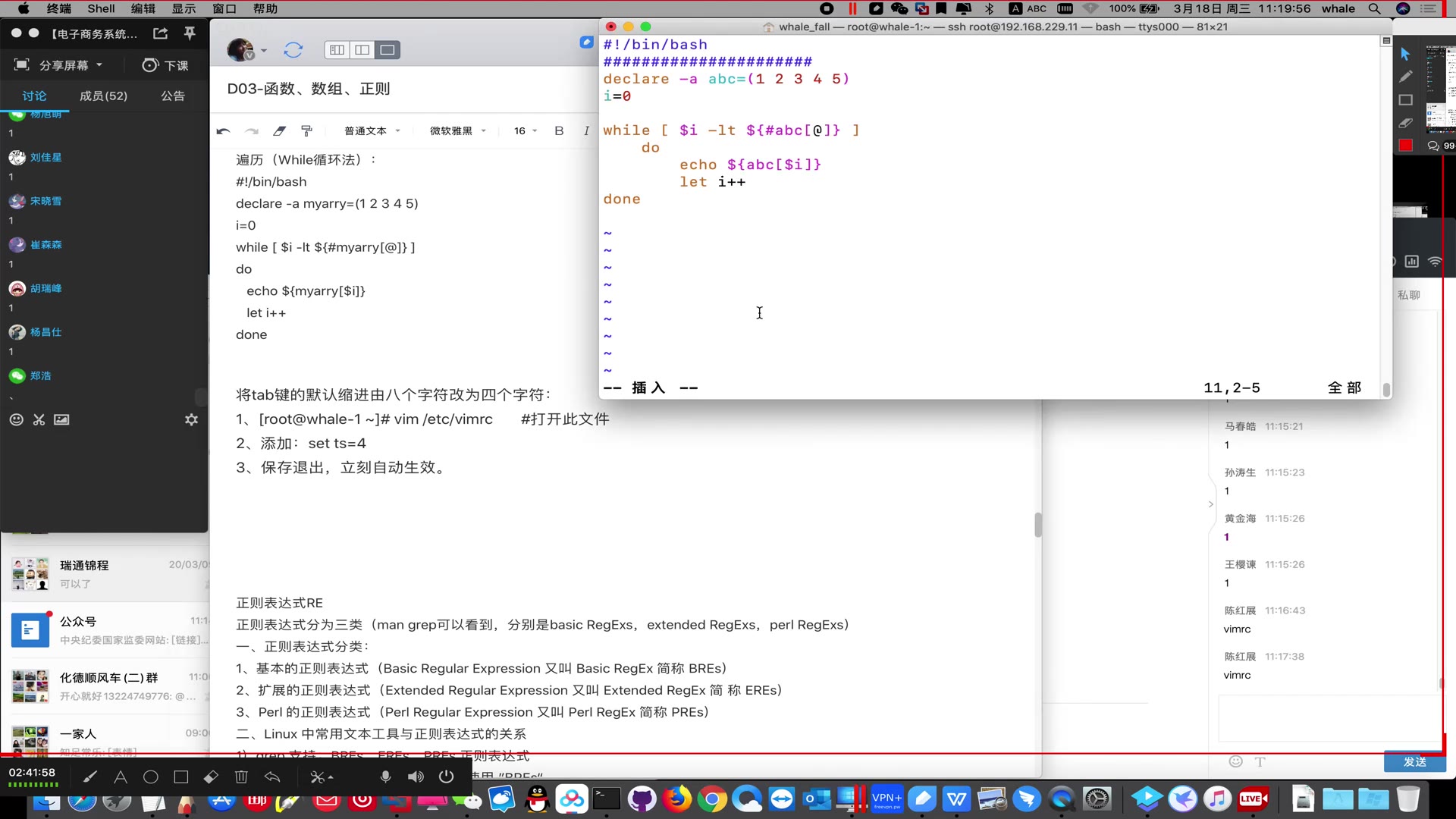
Task: Click the 发送 send button
Action: coord(1414,762)
